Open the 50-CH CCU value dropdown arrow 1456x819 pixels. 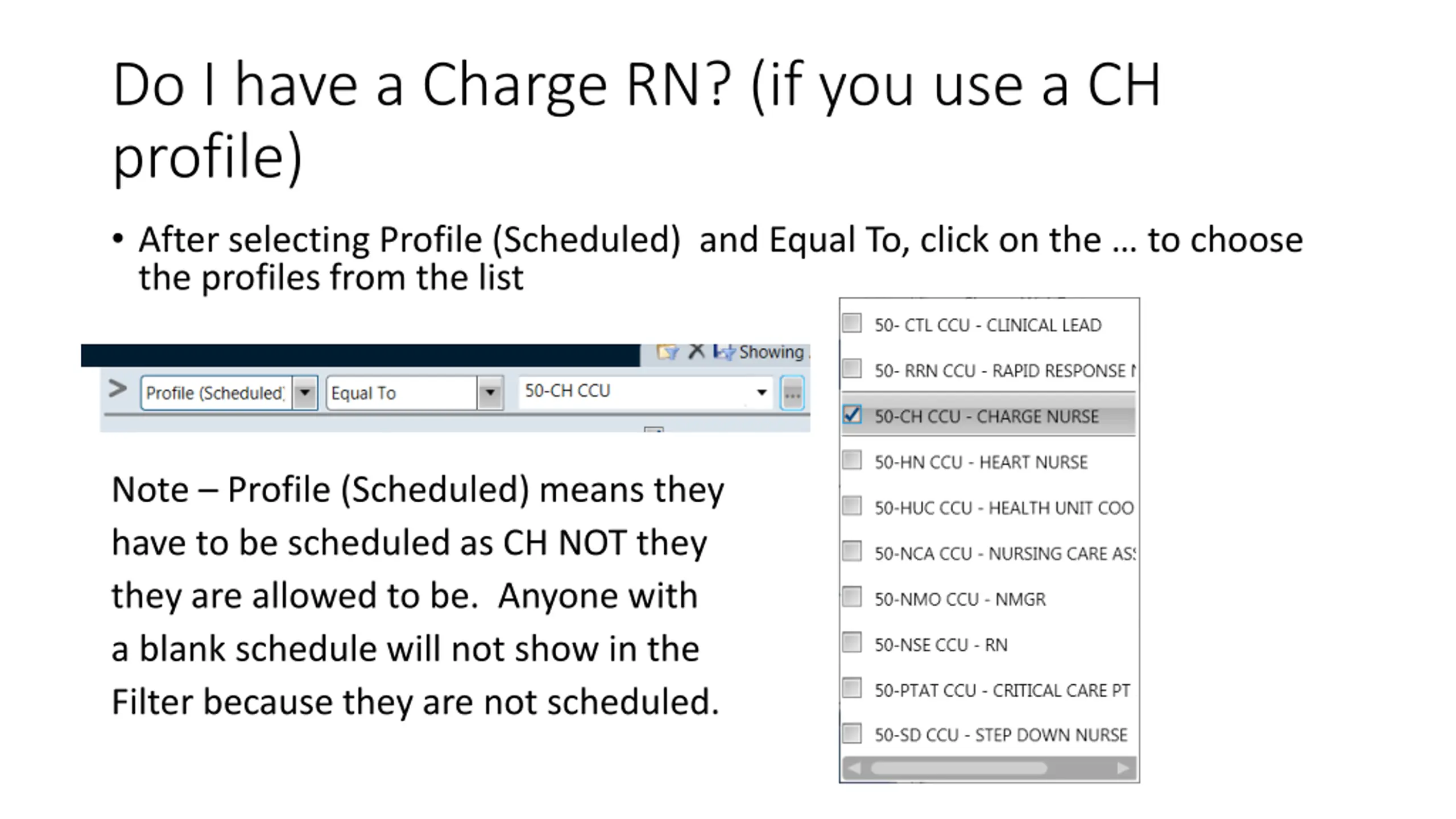(762, 392)
